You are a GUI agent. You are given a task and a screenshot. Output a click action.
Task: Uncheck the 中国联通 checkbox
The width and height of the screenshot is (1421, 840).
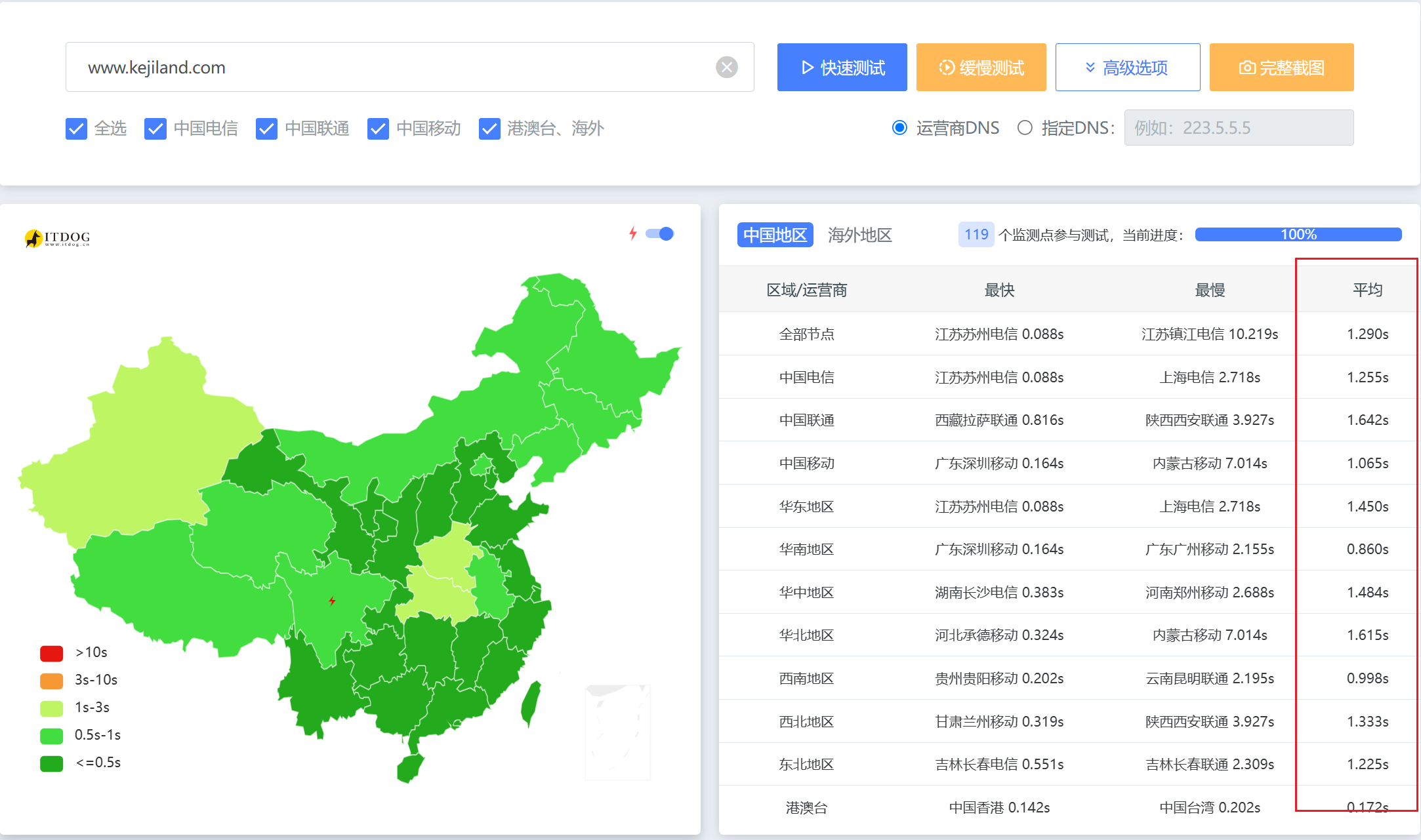[x=266, y=129]
